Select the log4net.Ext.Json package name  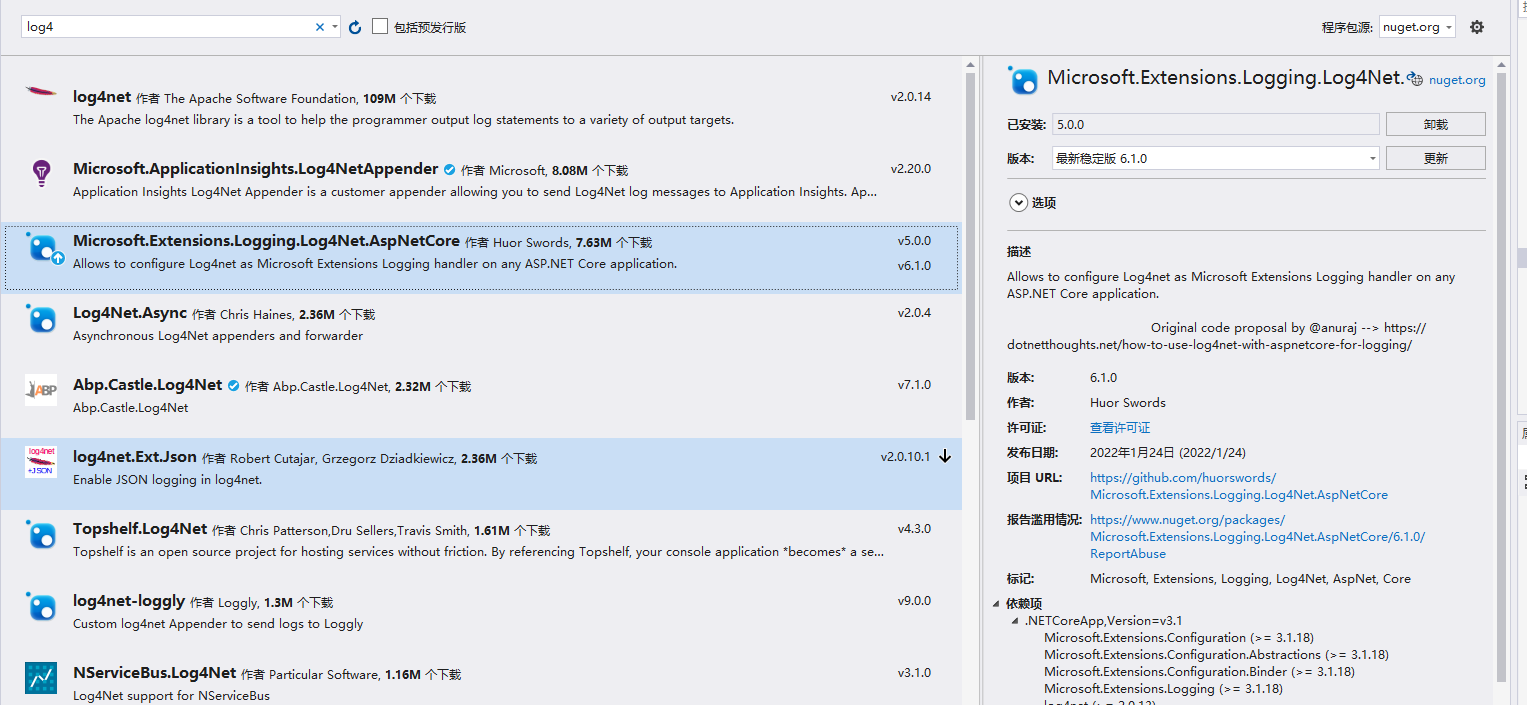point(135,457)
